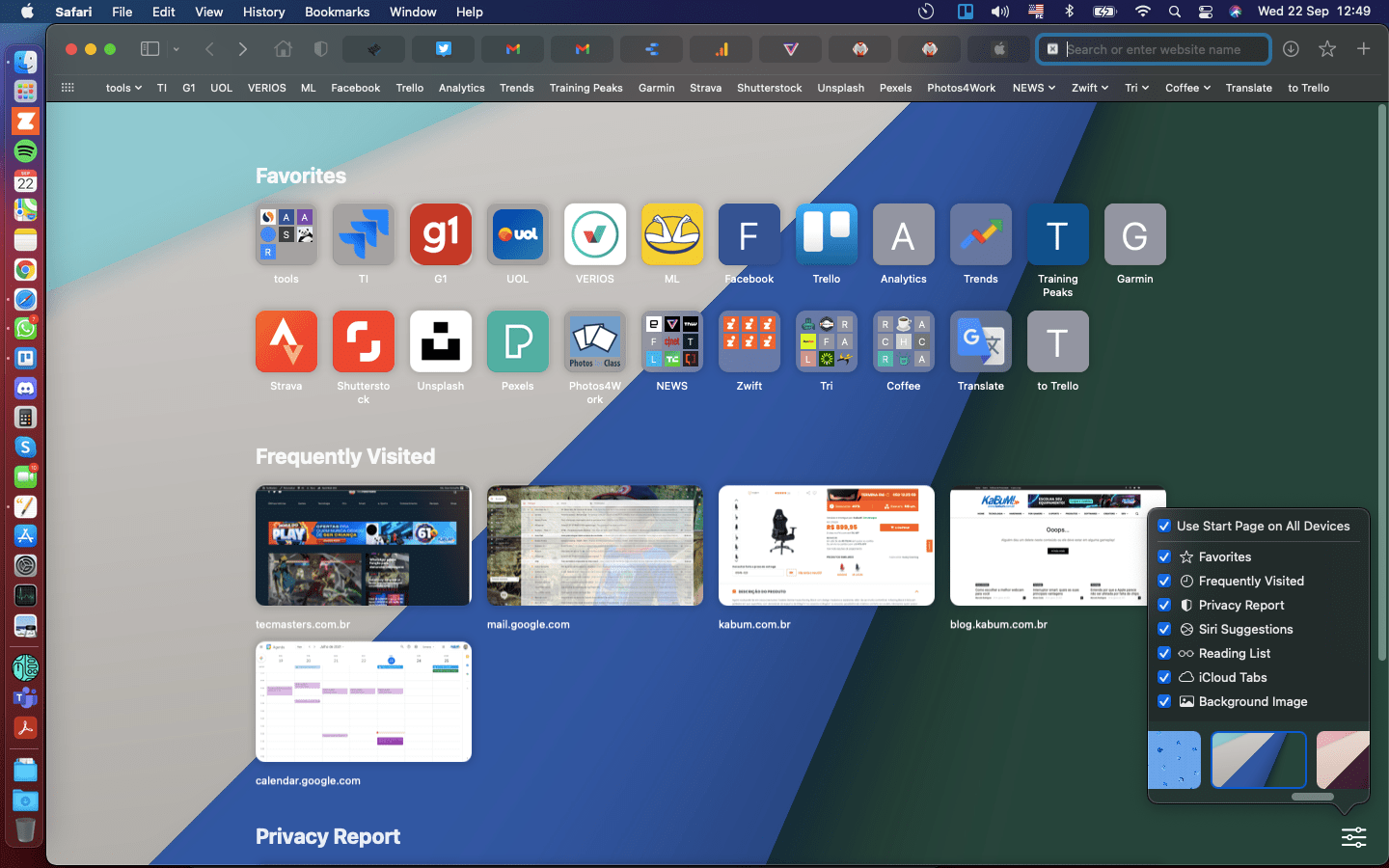Switch to the Twitter pinned tab
Viewport: 1389px width, 868px height.
(443, 49)
